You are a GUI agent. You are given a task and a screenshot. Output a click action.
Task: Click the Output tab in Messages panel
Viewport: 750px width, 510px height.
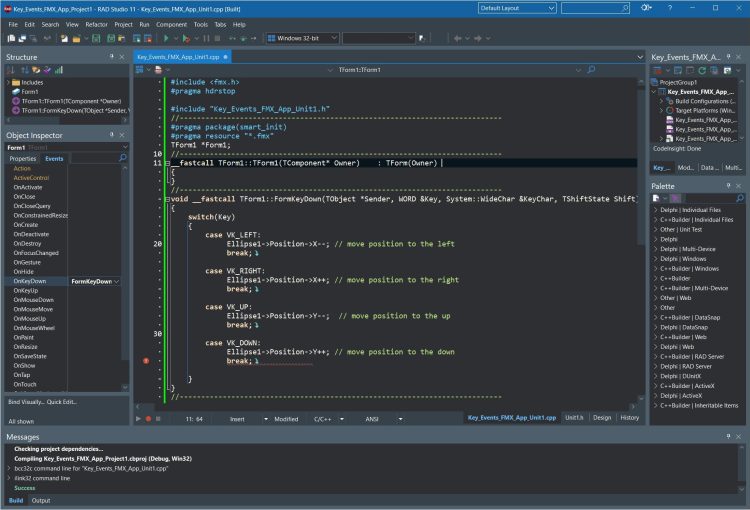pyautogui.click(x=41, y=500)
